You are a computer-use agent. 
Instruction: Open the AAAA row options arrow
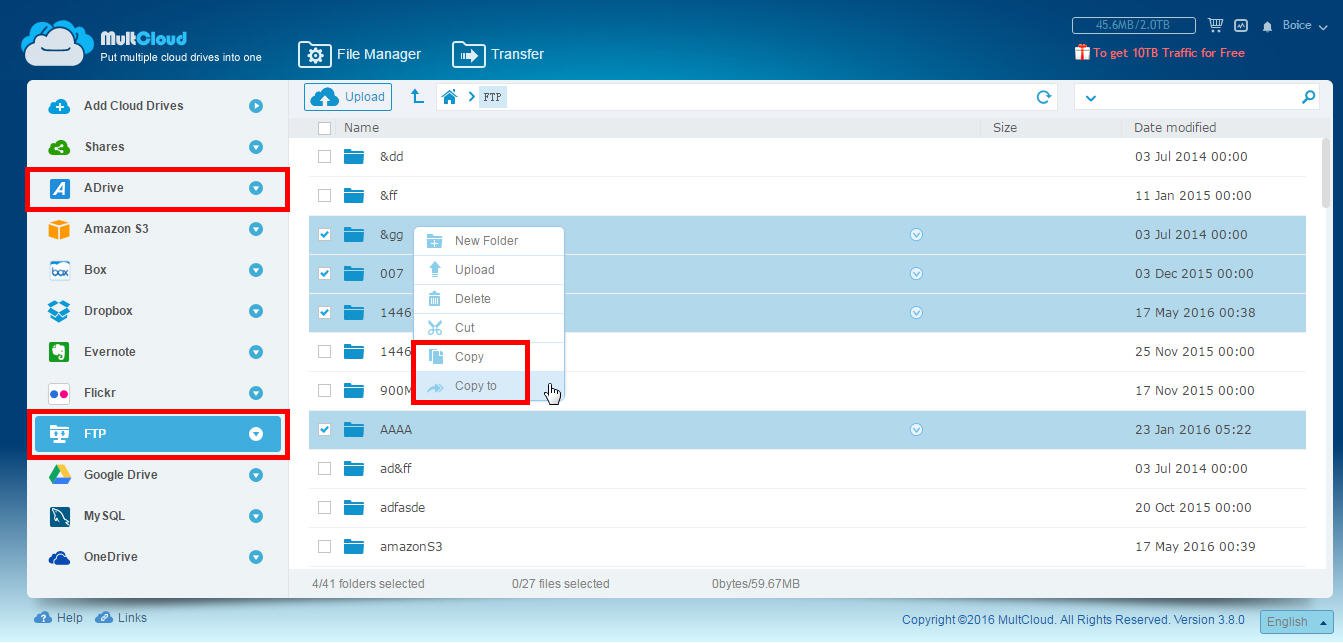(x=916, y=429)
